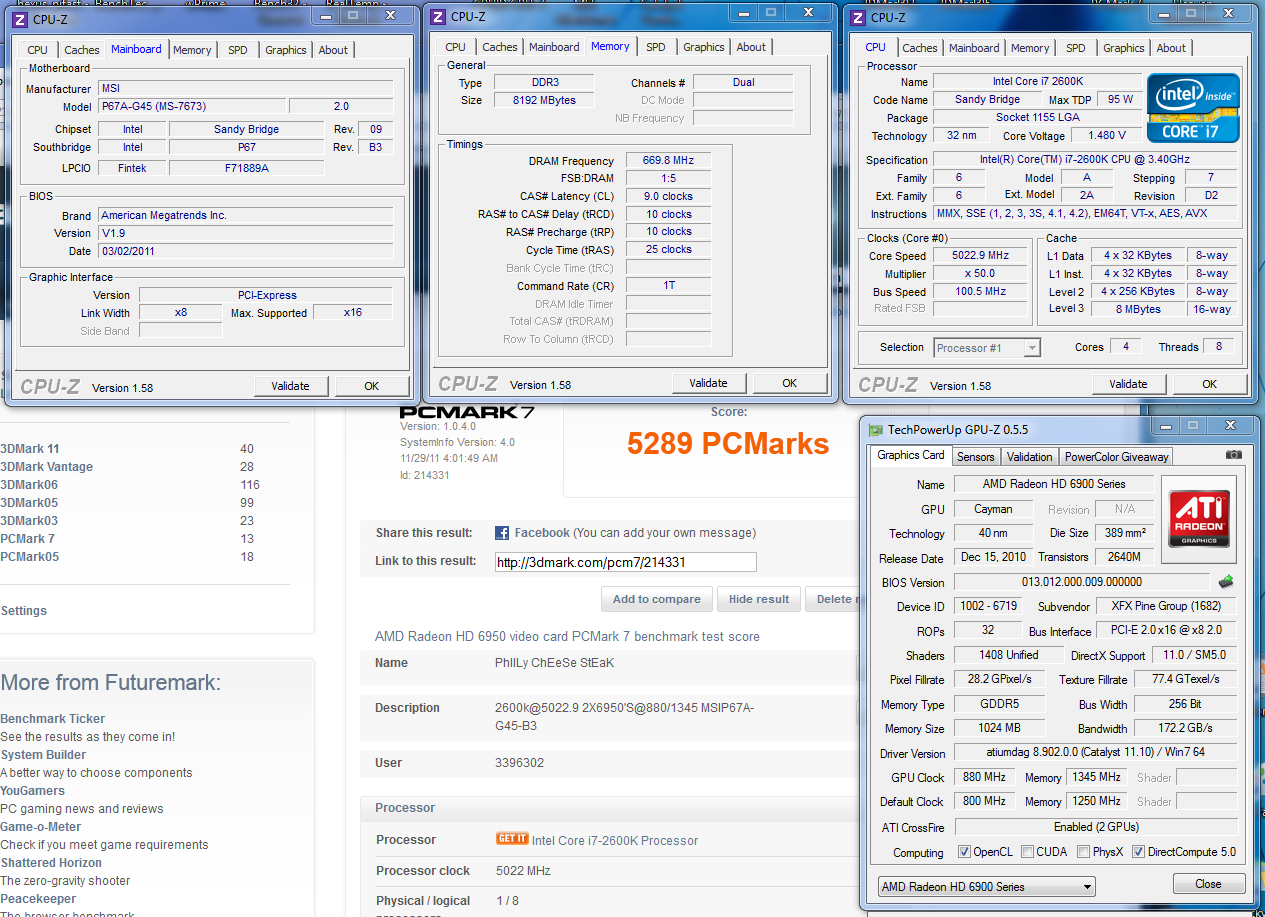Click the DRAM Frequency 669.8 MHz value
The image size is (1265, 917).
(669, 161)
